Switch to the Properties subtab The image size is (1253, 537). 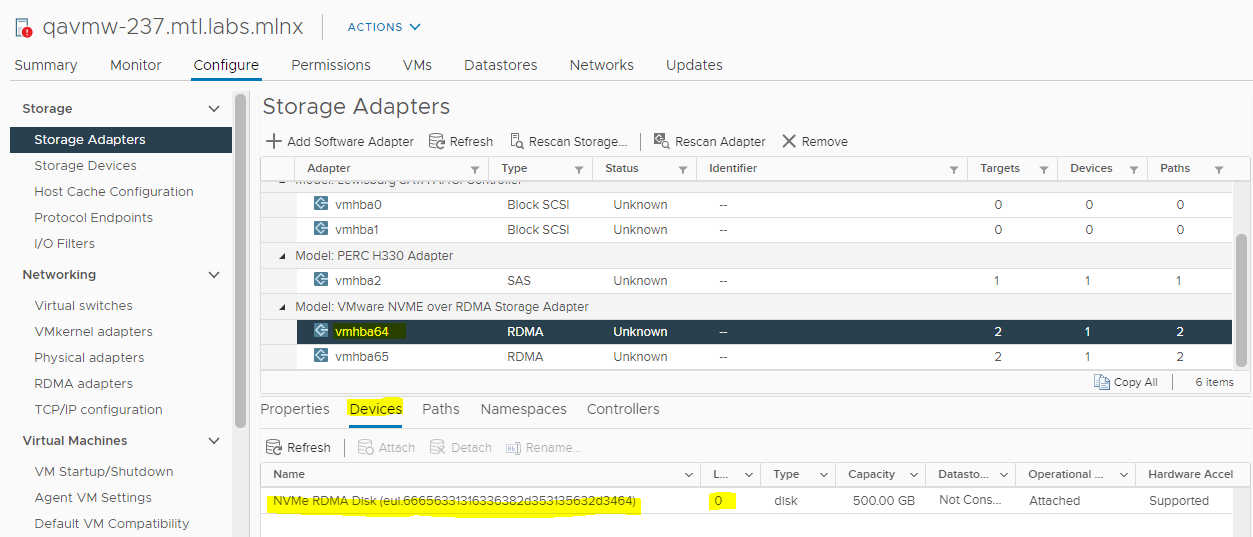(x=295, y=409)
